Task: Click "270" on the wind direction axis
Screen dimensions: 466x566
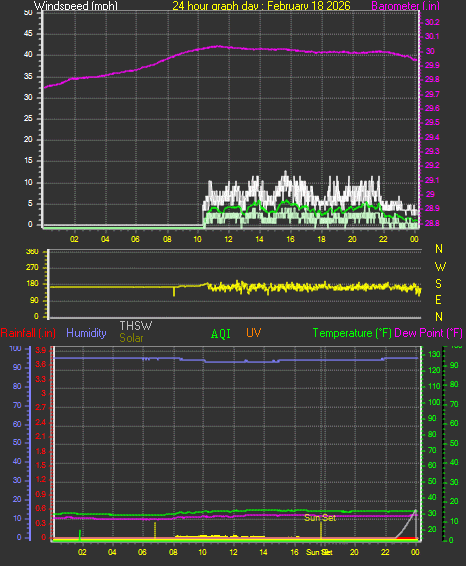Action: [32, 267]
